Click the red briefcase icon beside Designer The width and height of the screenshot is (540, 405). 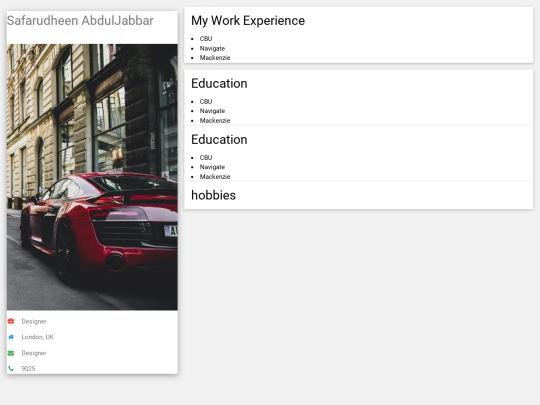click(x=11, y=321)
